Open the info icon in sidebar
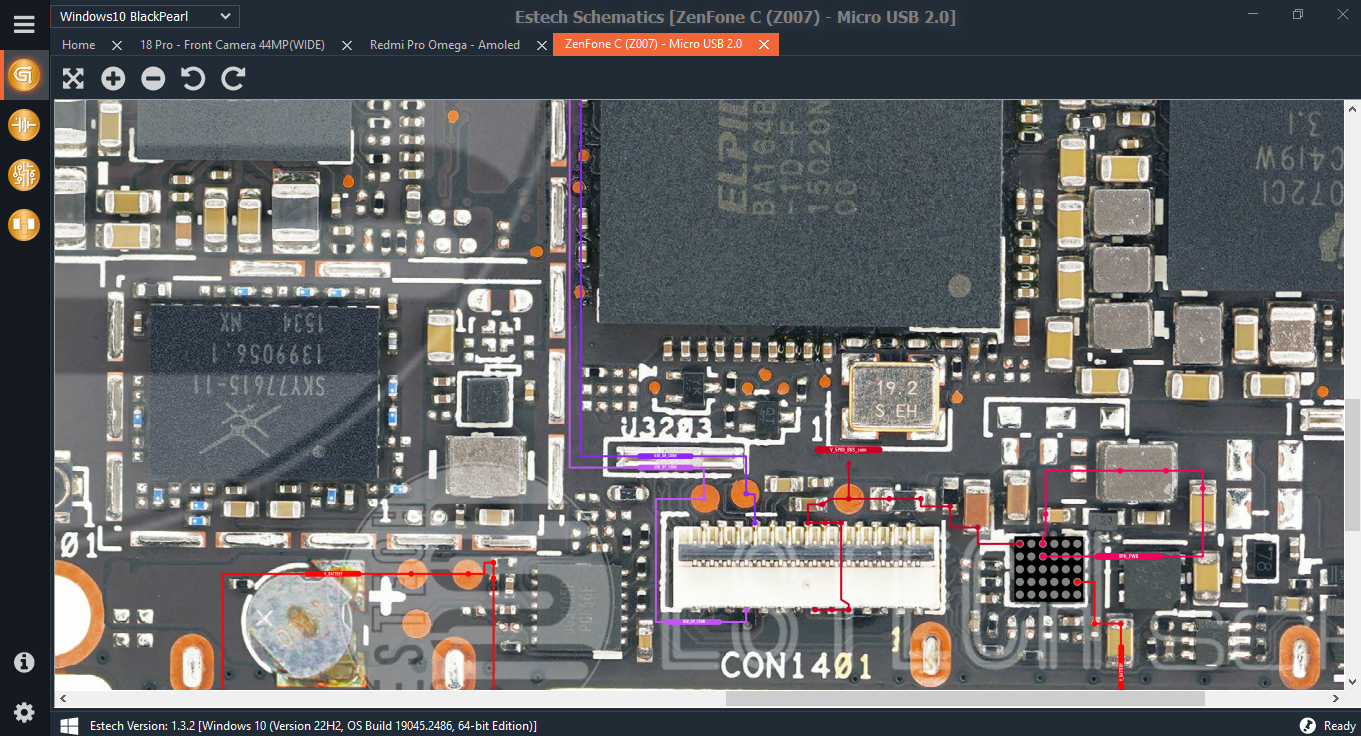 pyautogui.click(x=24, y=662)
